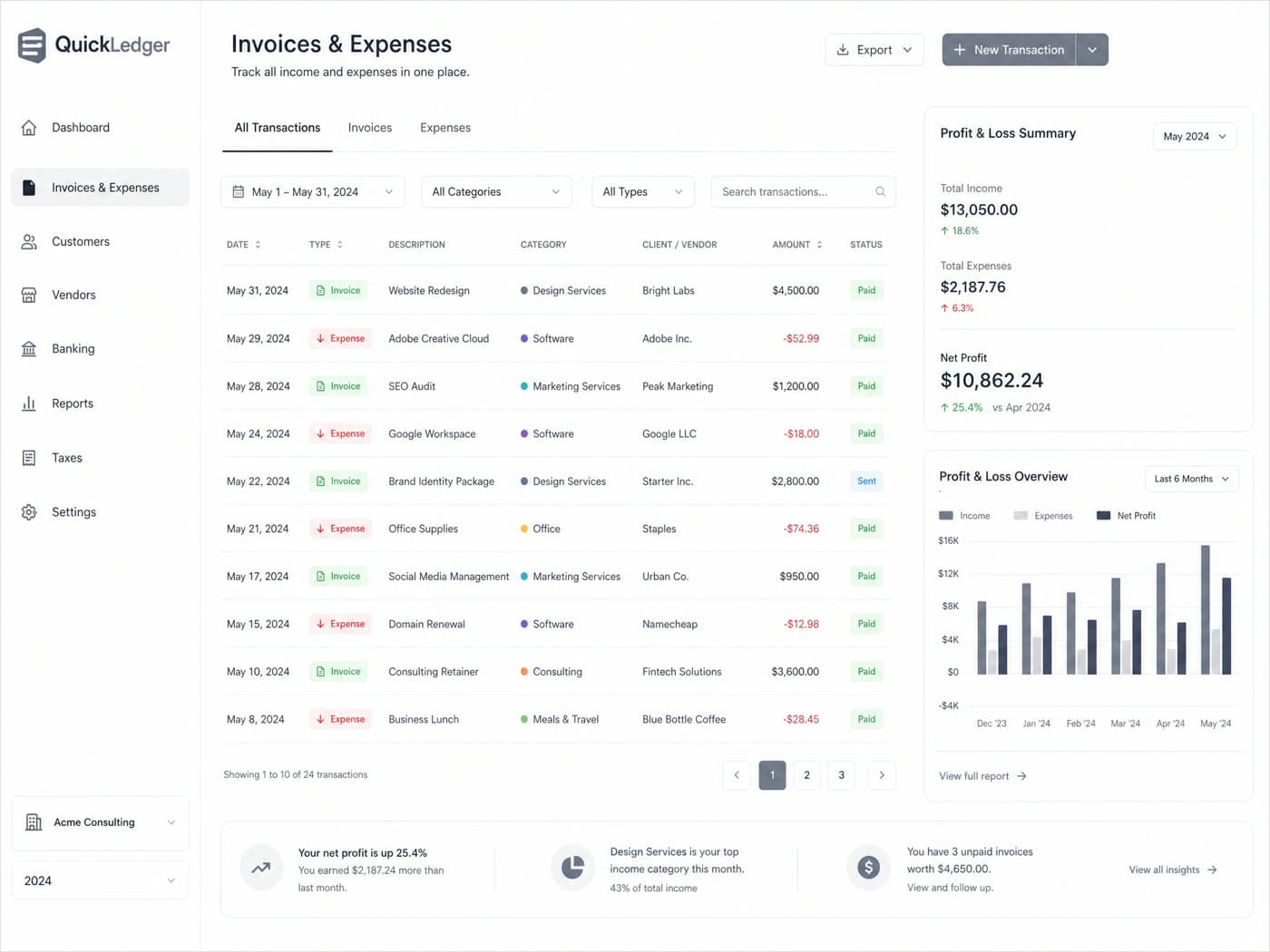Click the Dashboard home icon
This screenshot has width=1270, height=952.
point(29,128)
